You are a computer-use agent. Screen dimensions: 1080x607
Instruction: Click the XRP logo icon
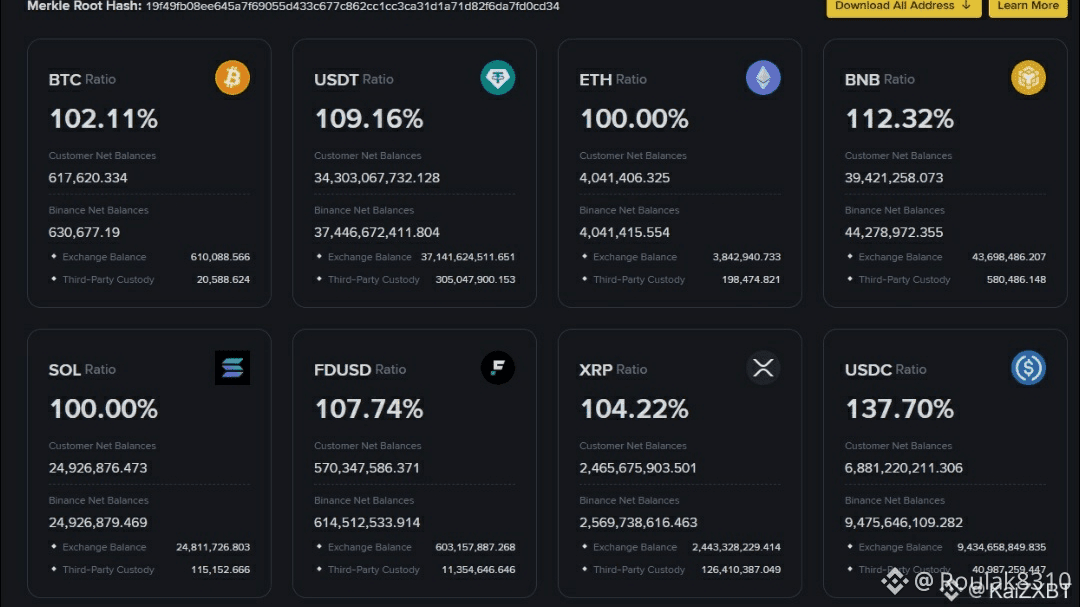763,368
